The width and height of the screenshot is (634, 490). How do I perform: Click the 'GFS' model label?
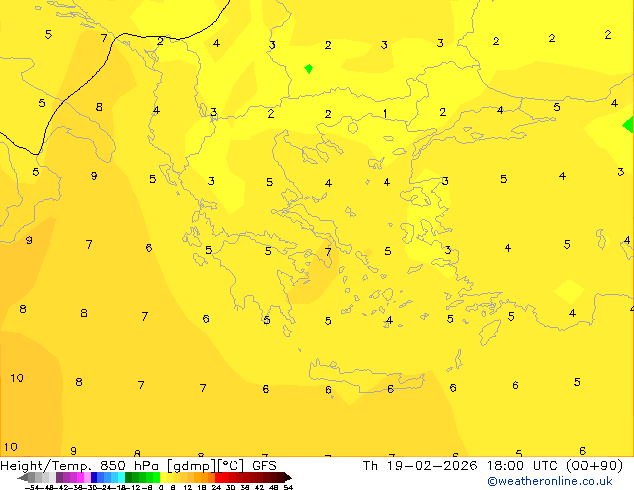tap(264, 466)
